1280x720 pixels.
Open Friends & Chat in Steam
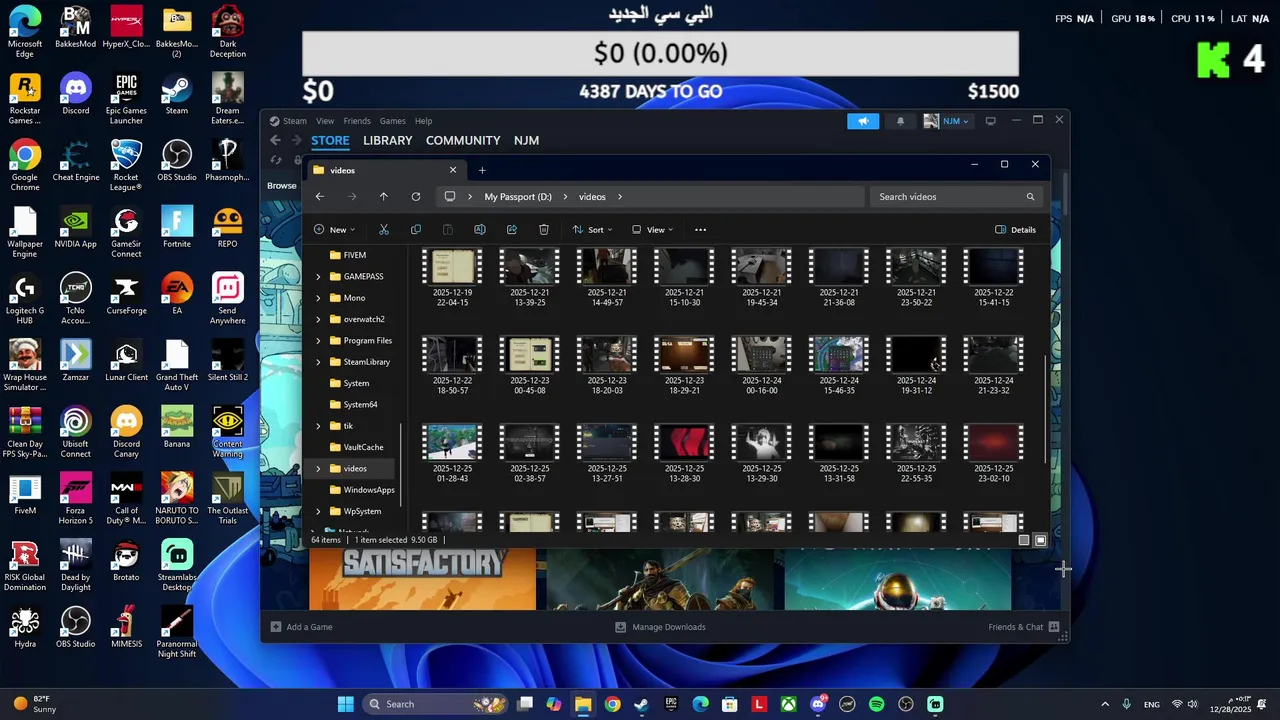pos(1024,627)
